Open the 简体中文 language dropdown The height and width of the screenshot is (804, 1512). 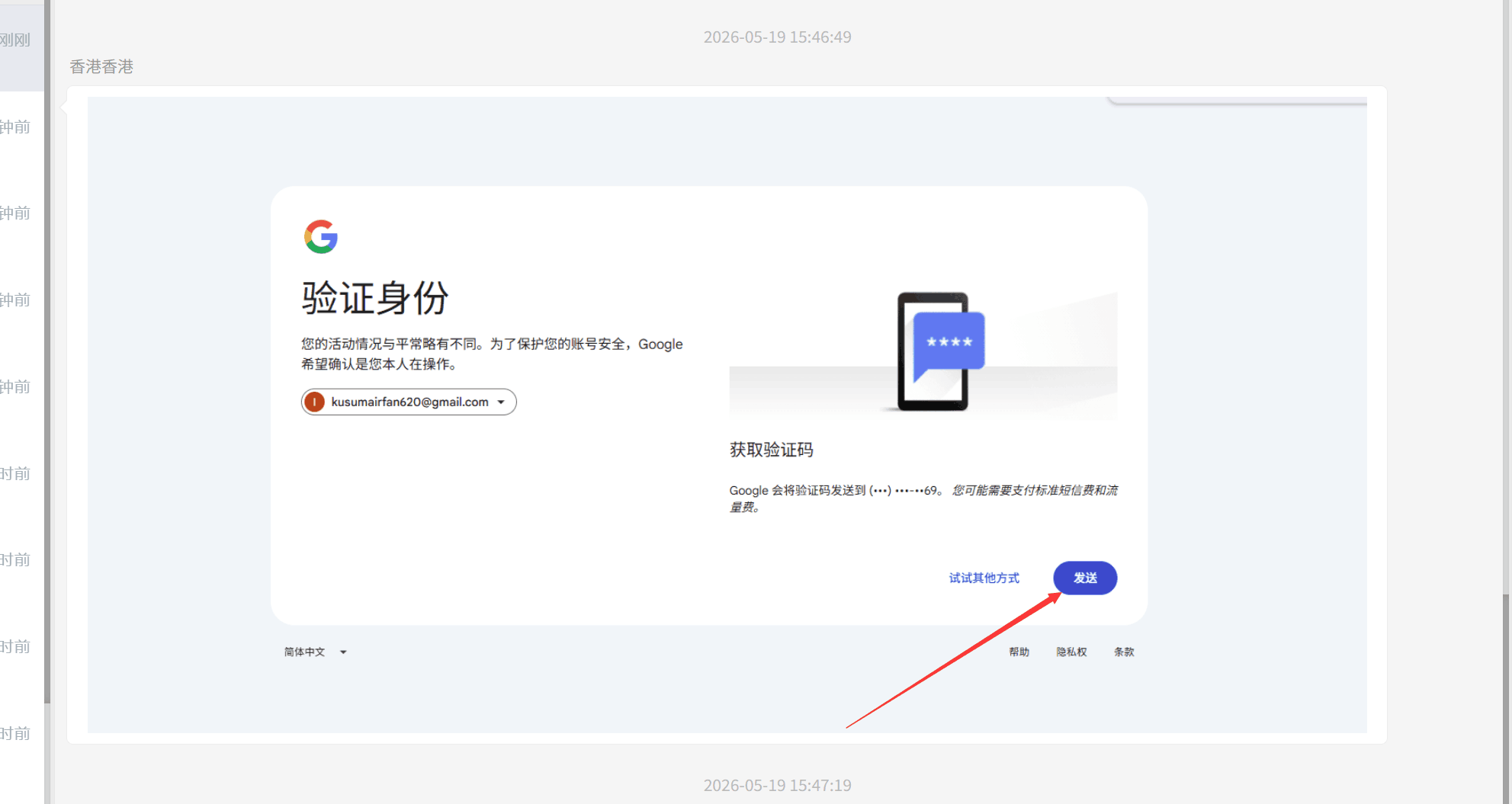315,652
